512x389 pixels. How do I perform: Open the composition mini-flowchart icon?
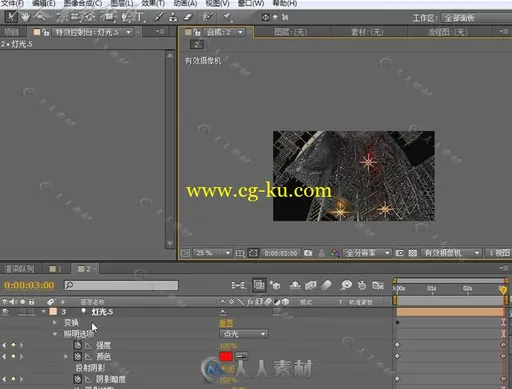pos(238,285)
